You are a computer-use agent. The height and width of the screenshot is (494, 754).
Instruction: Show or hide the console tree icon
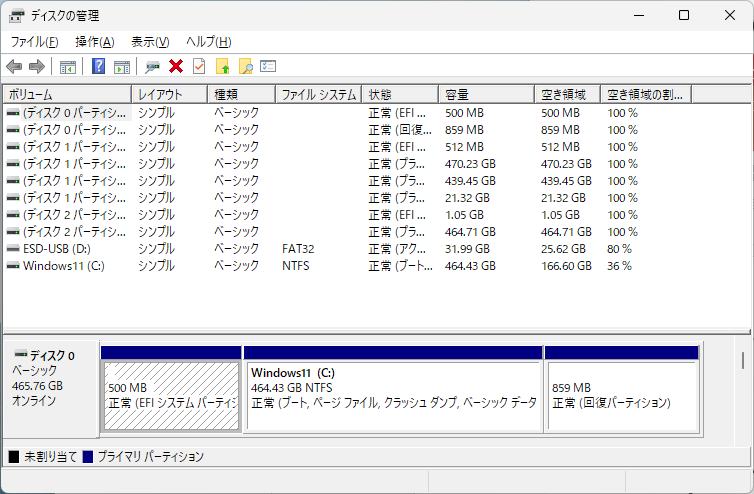(x=67, y=67)
